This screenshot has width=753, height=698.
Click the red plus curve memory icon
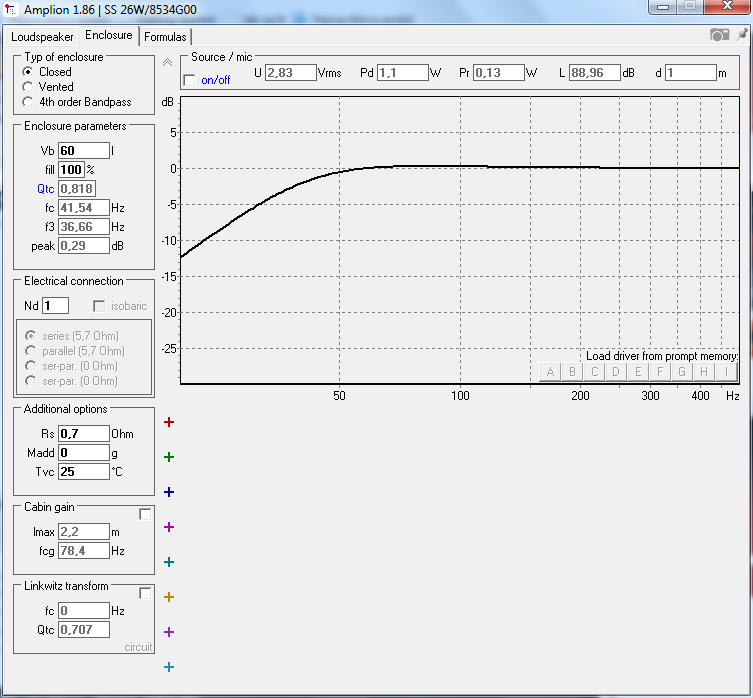(x=169, y=422)
